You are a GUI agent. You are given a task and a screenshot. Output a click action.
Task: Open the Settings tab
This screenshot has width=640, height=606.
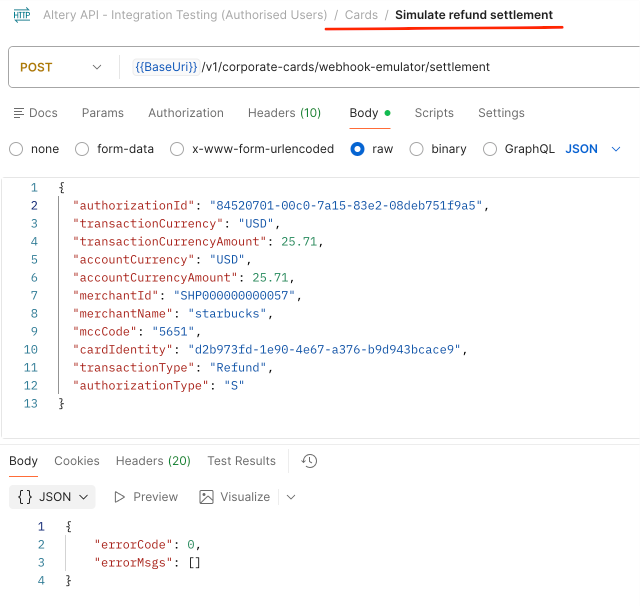point(501,113)
